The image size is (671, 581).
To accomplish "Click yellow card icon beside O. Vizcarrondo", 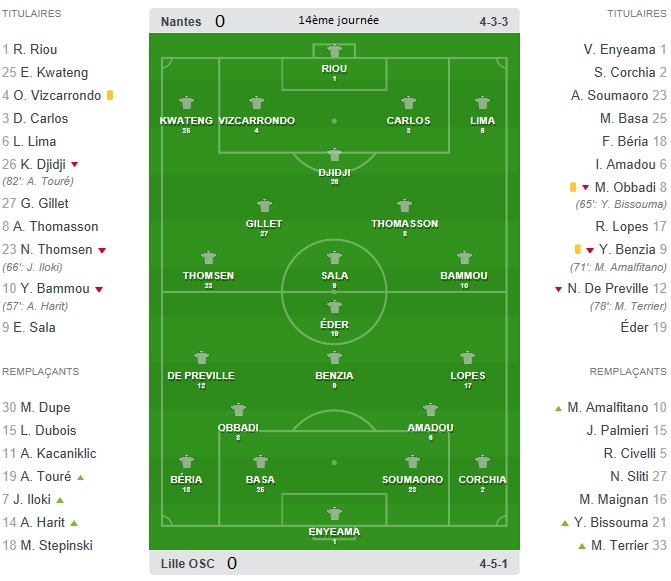I will pos(110,95).
